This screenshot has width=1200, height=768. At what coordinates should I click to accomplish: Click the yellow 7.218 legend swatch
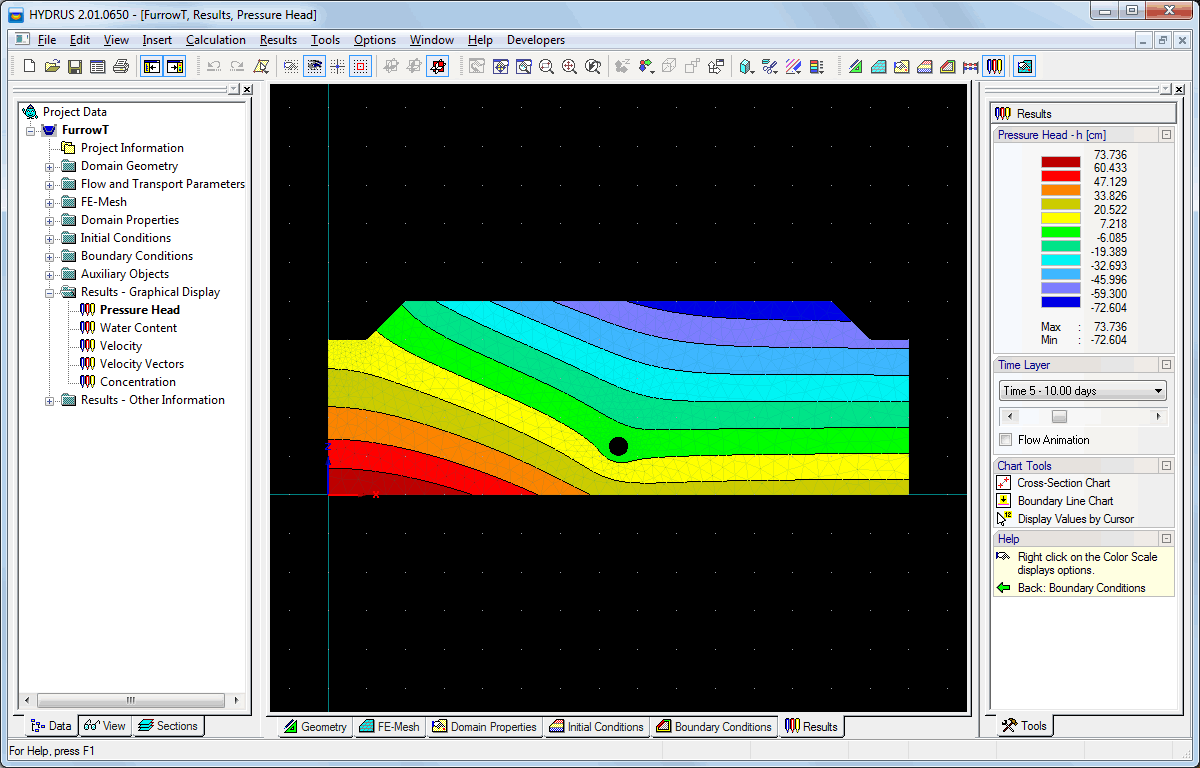[1061, 217]
